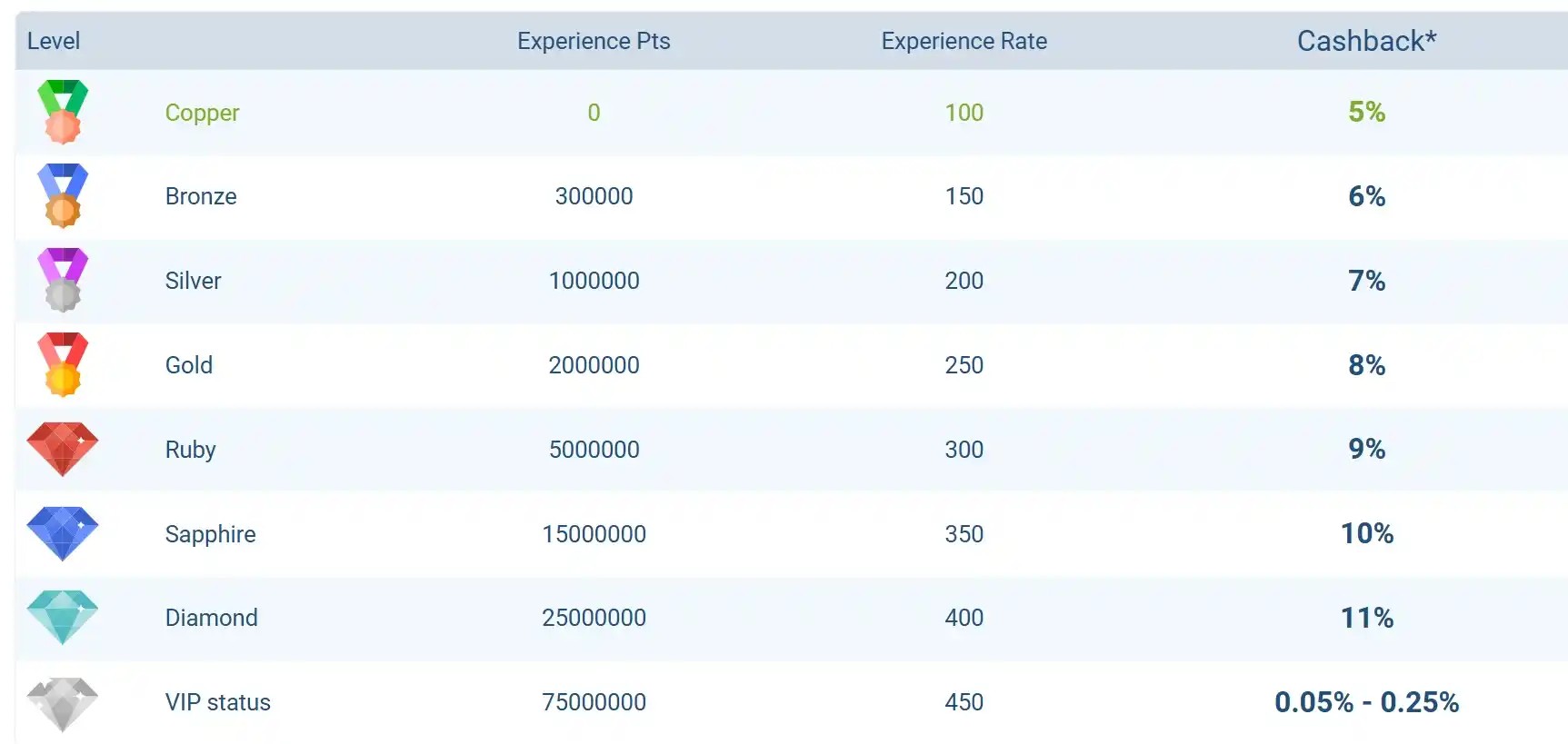Click the Ruby experience rate 300
Screen dimensions: 1568x744
(x=964, y=450)
